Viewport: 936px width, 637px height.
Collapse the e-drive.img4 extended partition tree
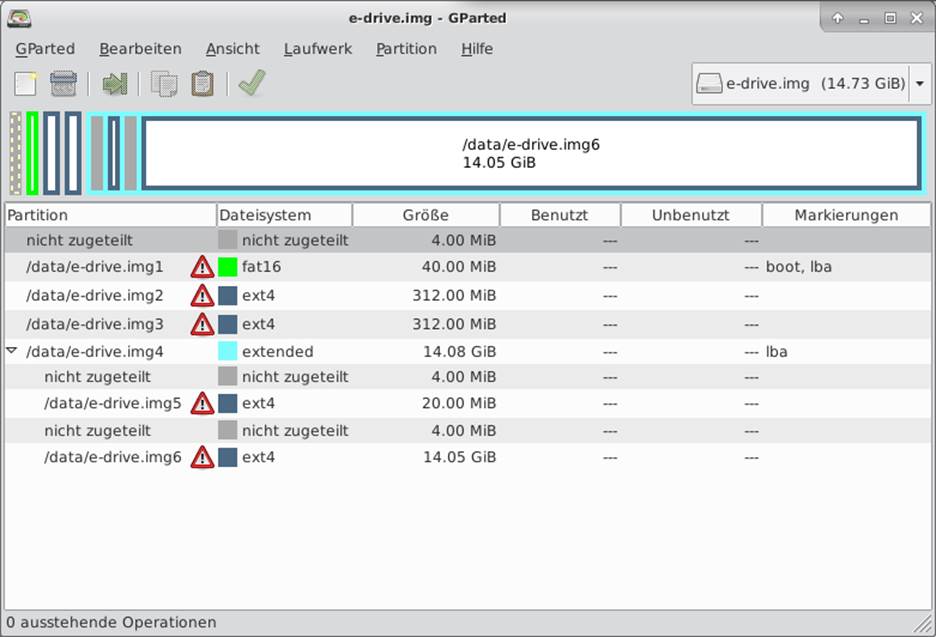[x=12, y=352]
